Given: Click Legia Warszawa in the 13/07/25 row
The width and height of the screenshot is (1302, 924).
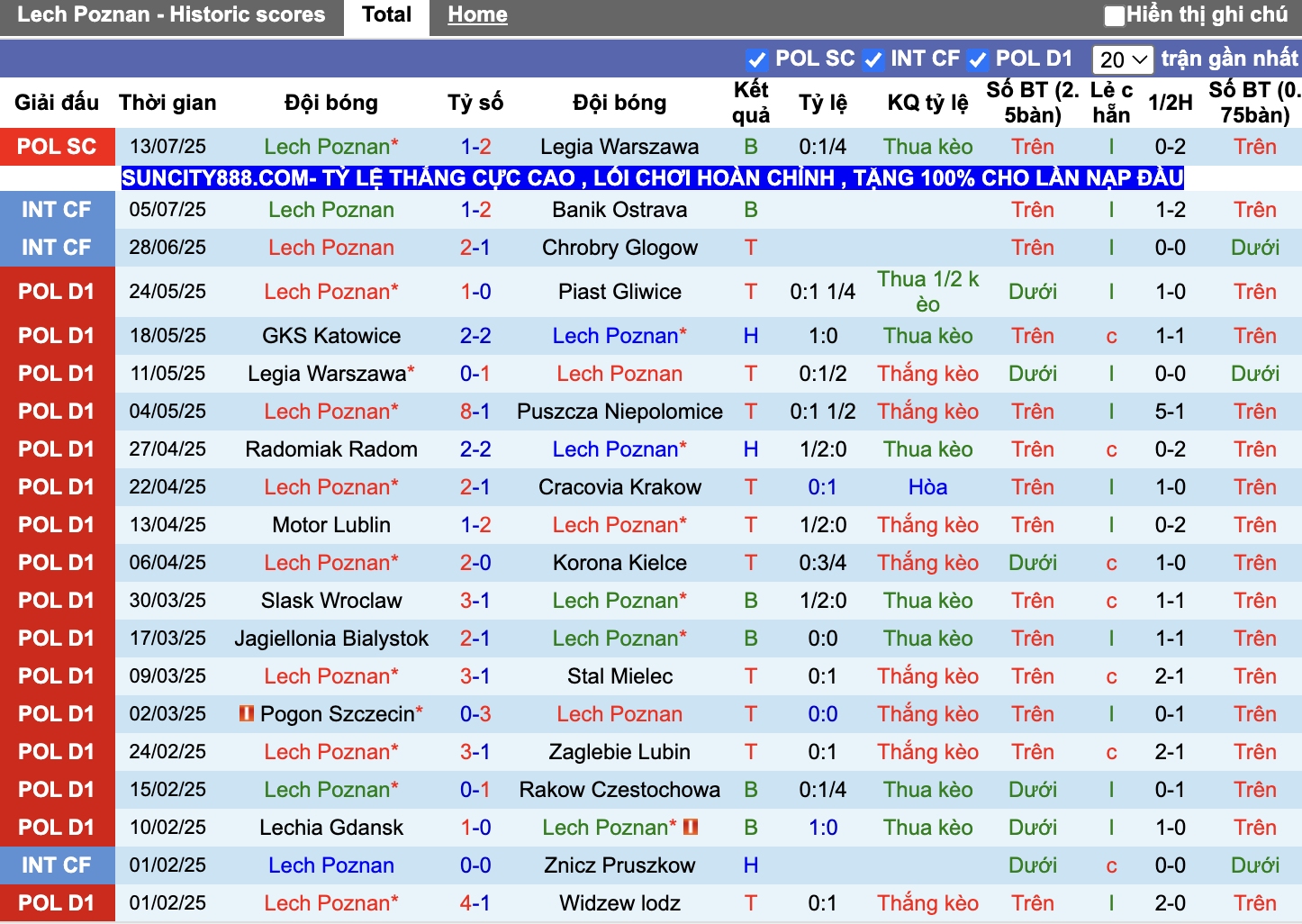Looking at the screenshot, I should tap(619, 147).
